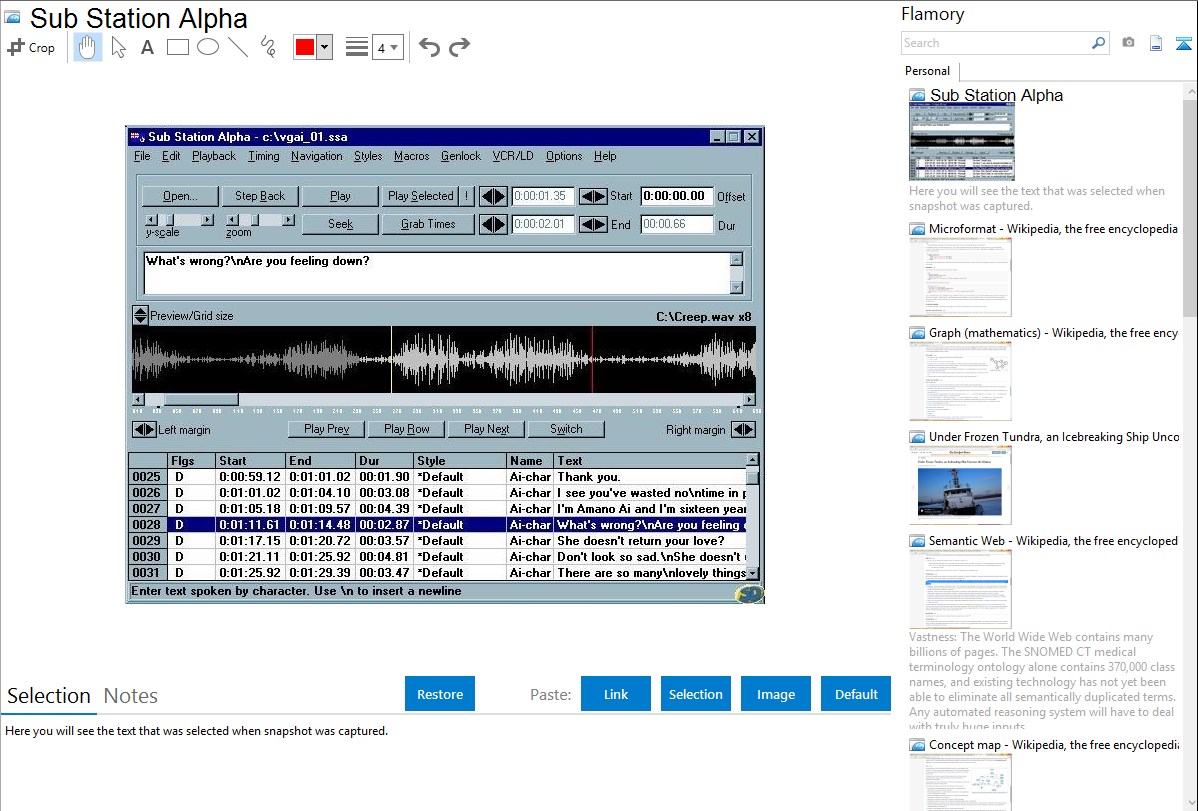Open Under Frozen Tundra snapshot thumbnail

point(960,485)
